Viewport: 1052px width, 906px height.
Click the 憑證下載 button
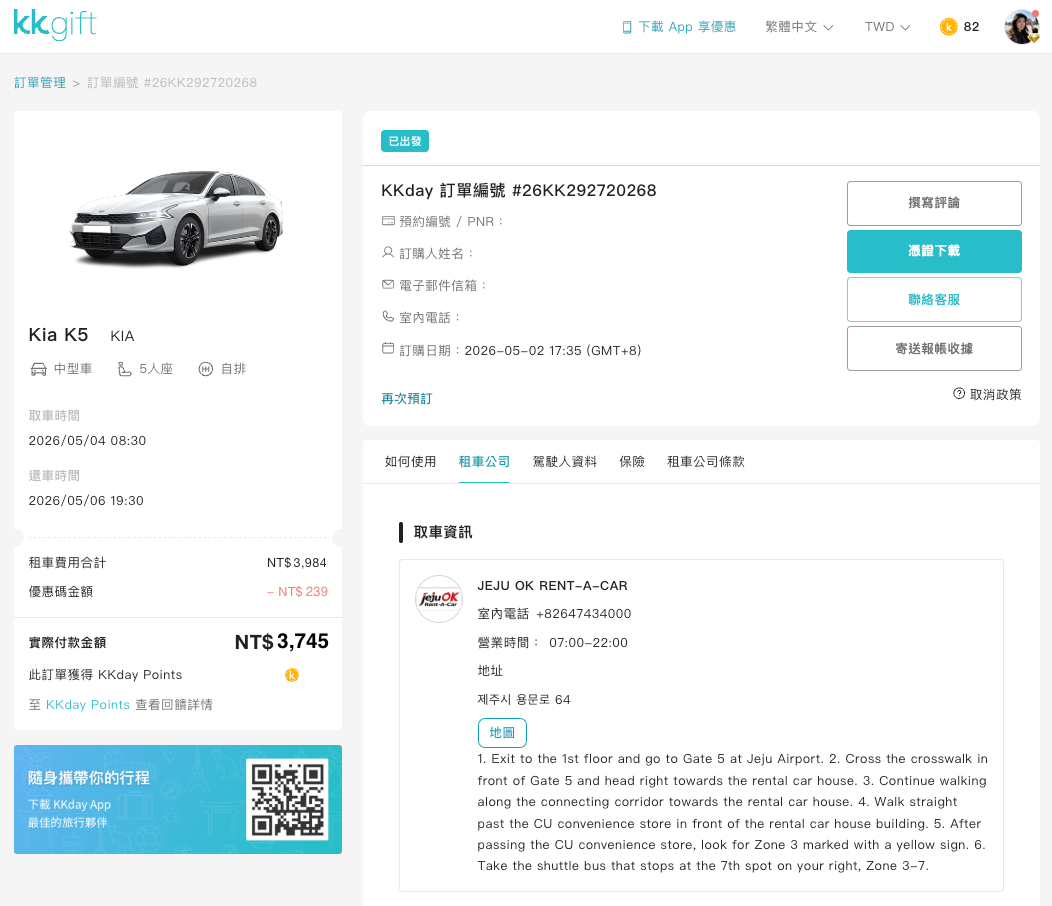click(934, 251)
